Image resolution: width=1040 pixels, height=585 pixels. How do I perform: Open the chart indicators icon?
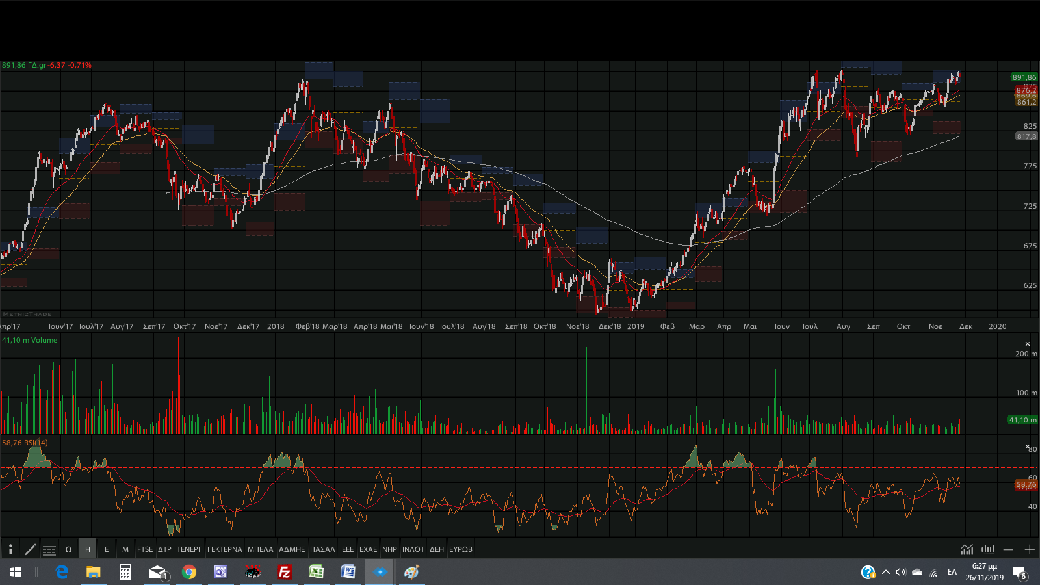click(966, 549)
